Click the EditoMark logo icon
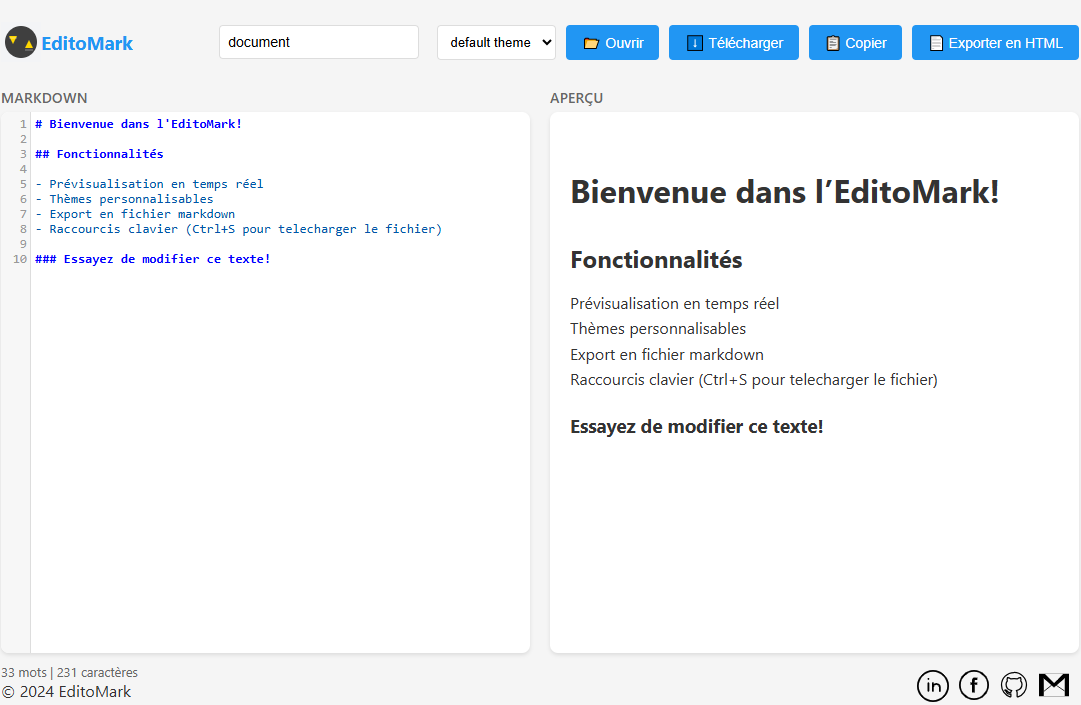This screenshot has width=1081, height=705. click(21, 42)
